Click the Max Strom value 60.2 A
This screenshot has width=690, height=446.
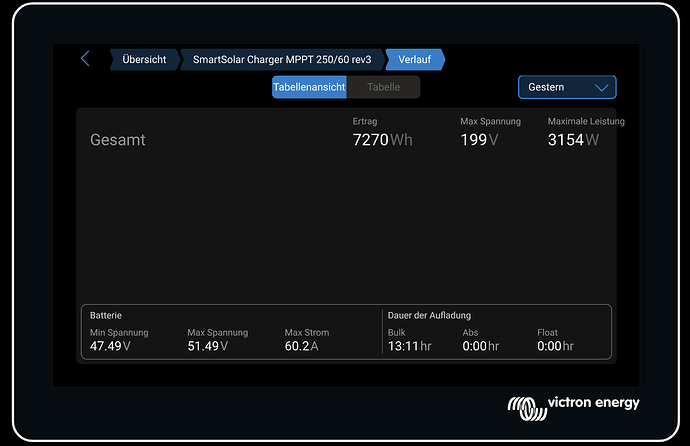[x=301, y=346]
